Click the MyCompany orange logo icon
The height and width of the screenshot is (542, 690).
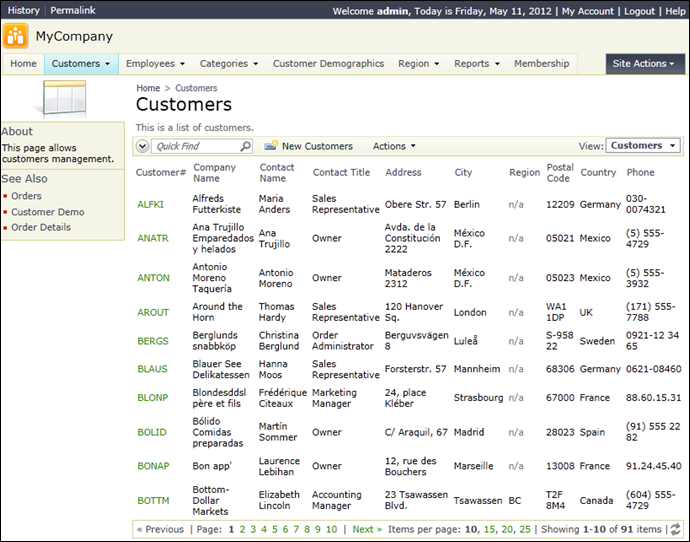coord(16,37)
